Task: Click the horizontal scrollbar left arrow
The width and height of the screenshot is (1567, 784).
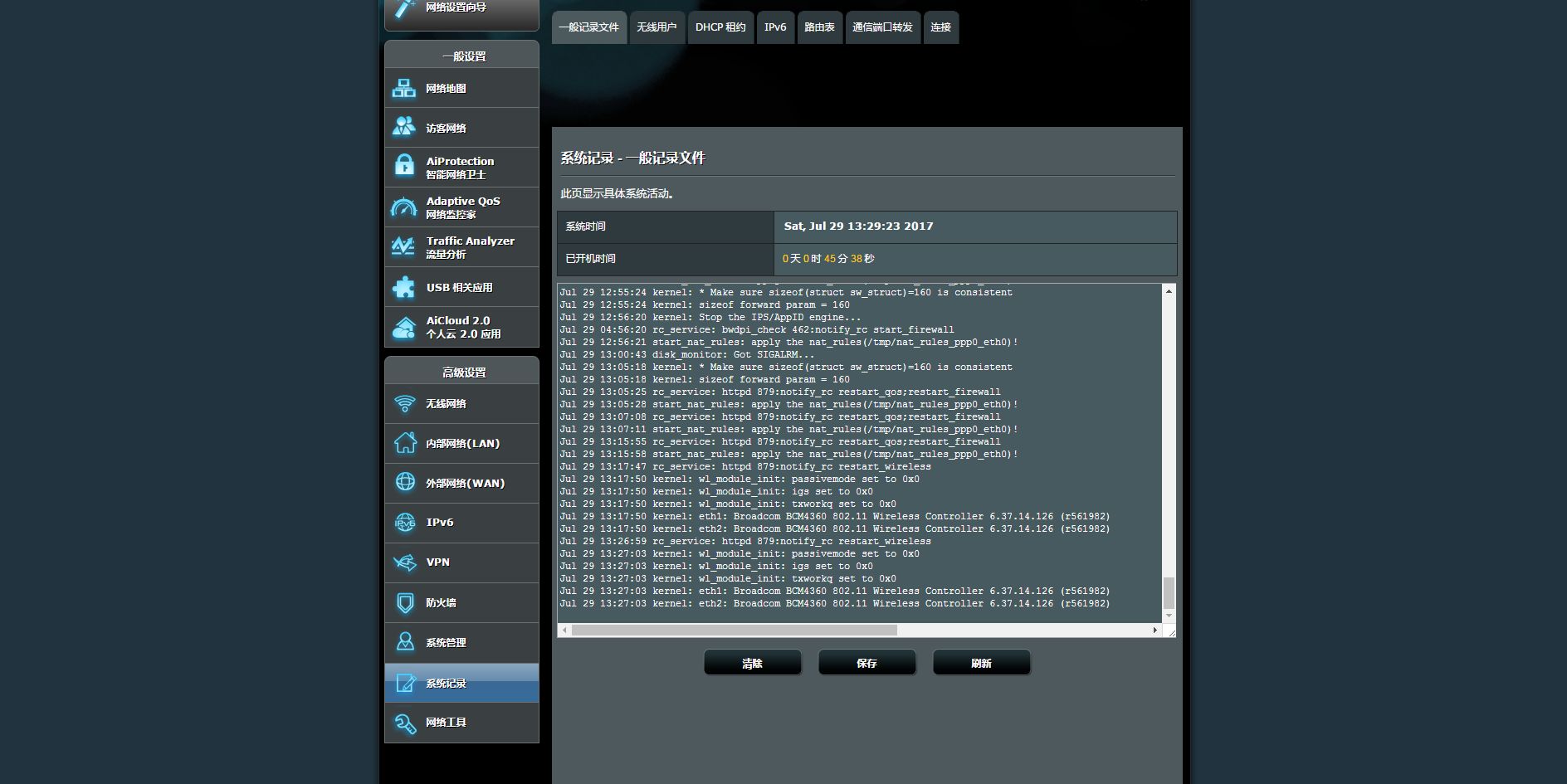Action: (565, 631)
